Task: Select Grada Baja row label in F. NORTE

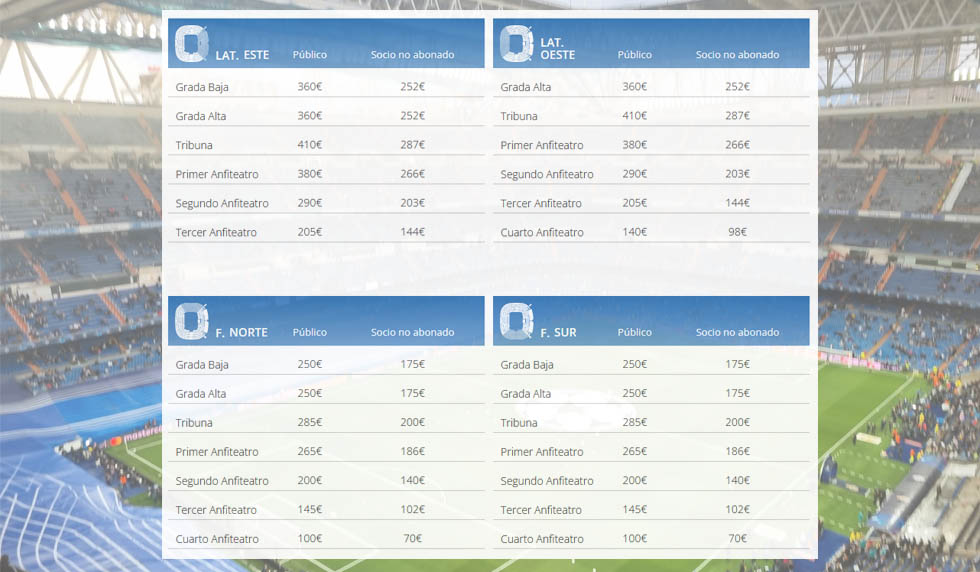Action: 202,364
